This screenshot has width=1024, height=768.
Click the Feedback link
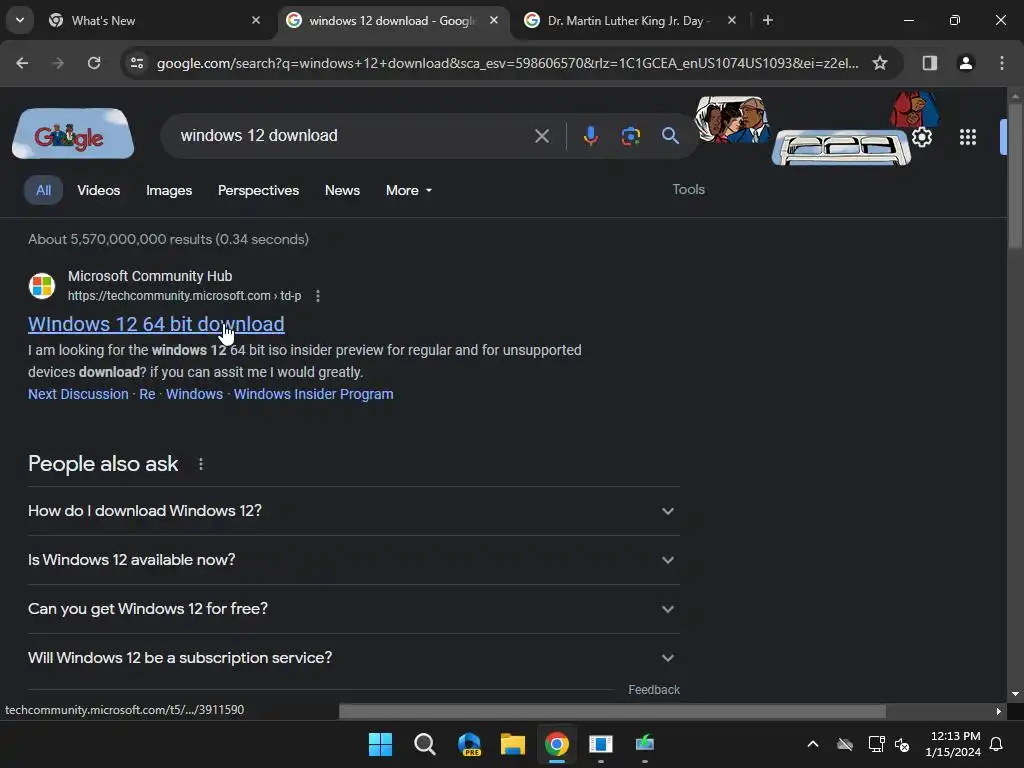click(x=654, y=690)
